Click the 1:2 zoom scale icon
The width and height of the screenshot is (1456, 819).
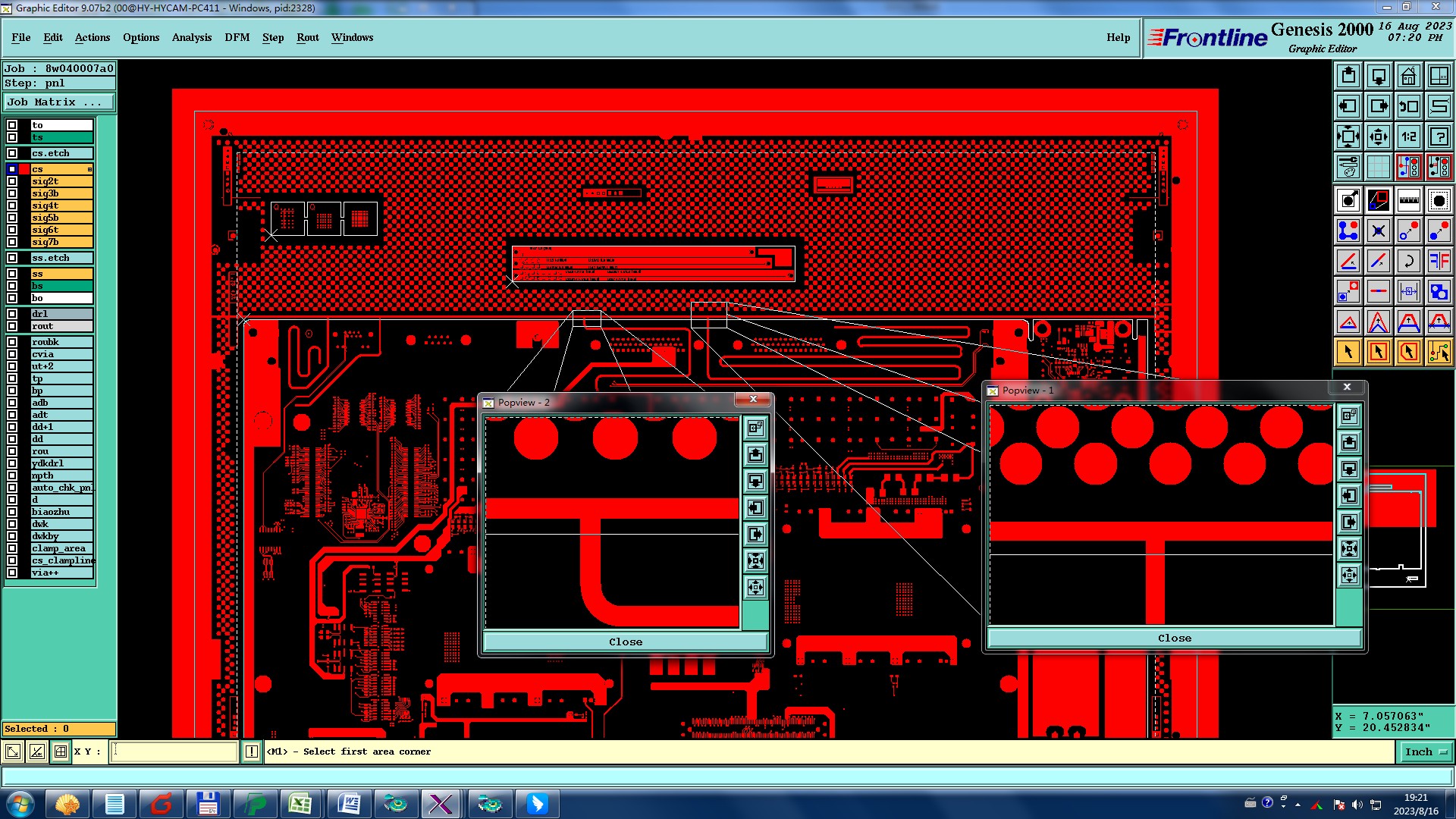pos(1408,136)
